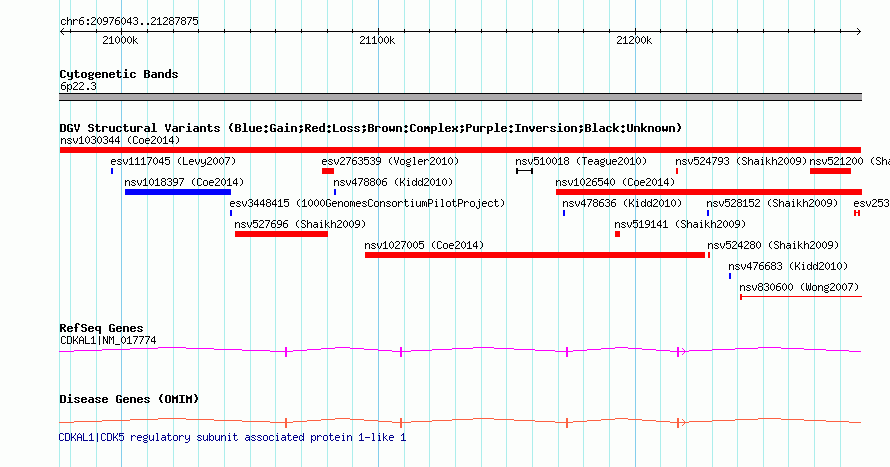Click the Cytogenetic Bands track heading
Image resolution: width=890 pixels, height=467 pixels.
(119, 74)
